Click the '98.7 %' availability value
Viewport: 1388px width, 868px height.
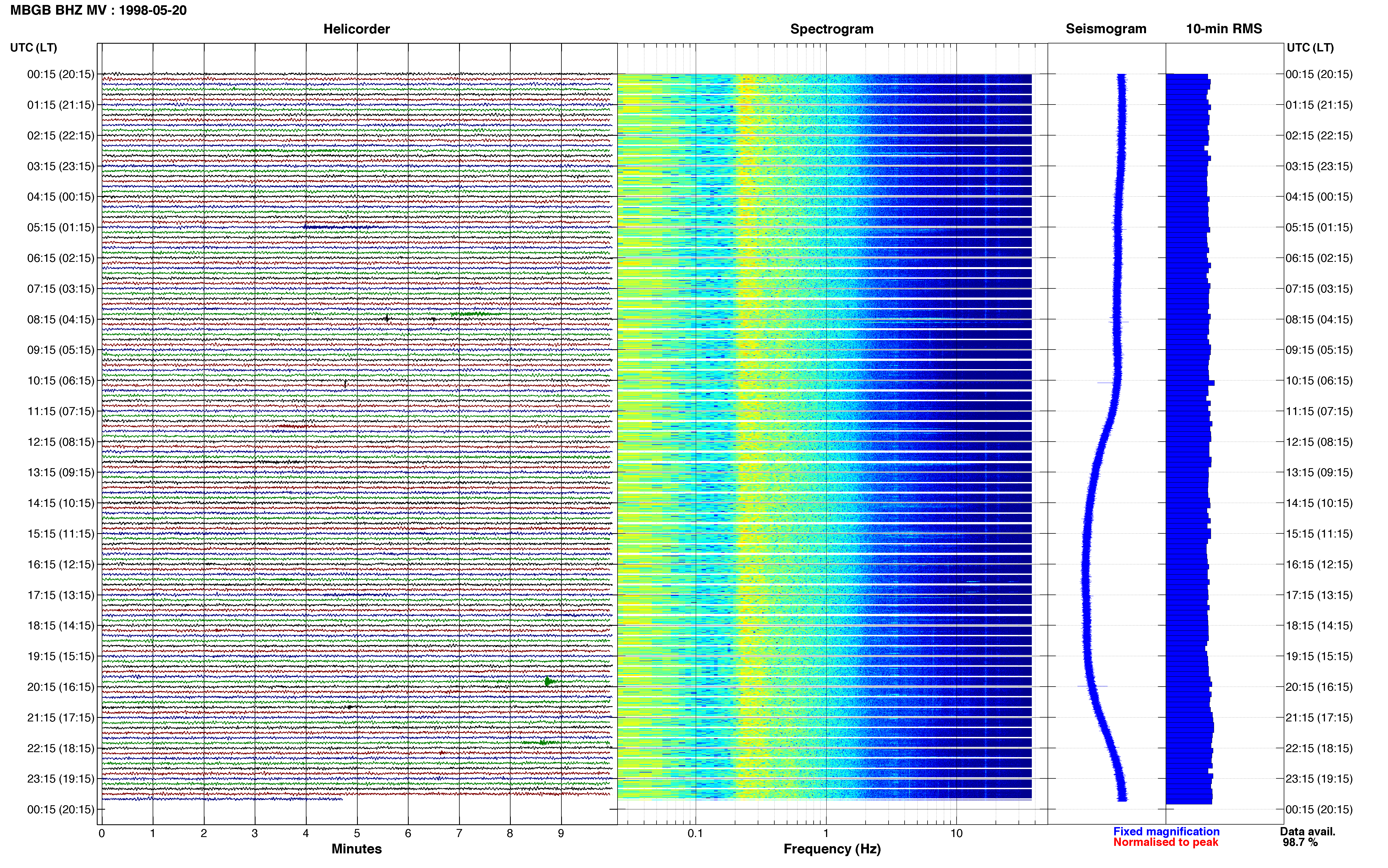tap(1300, 842)
